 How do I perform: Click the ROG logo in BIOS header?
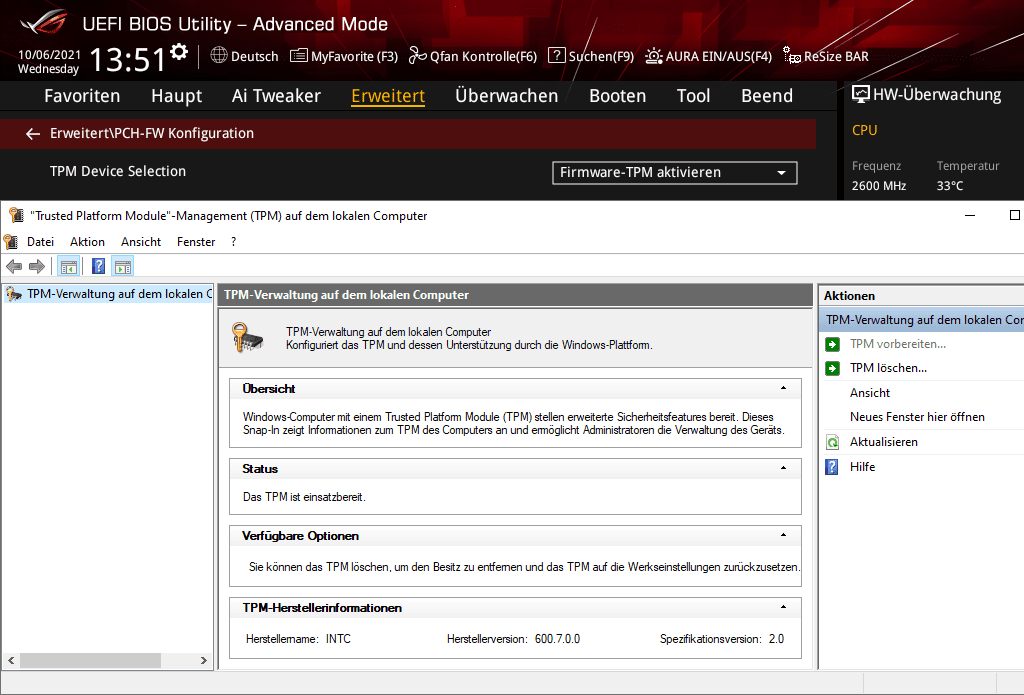pos(43,22)
